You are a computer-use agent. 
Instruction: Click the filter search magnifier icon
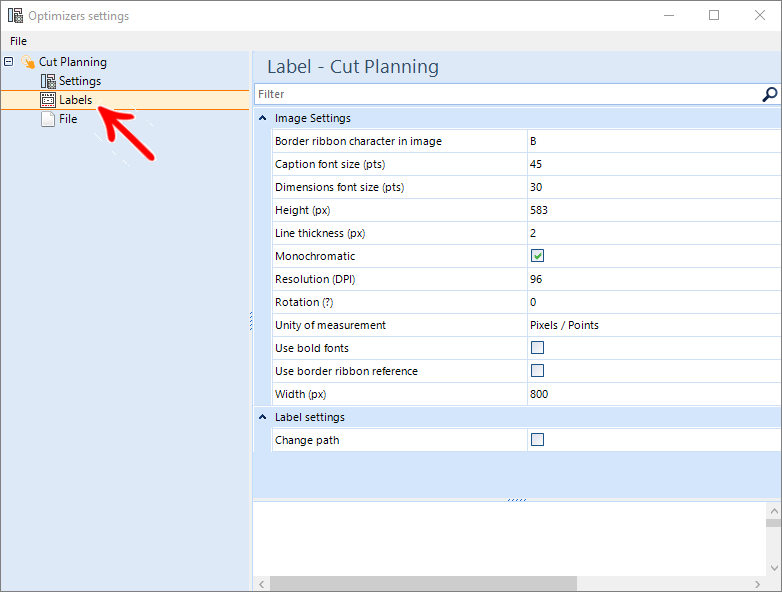click(770, 94)
